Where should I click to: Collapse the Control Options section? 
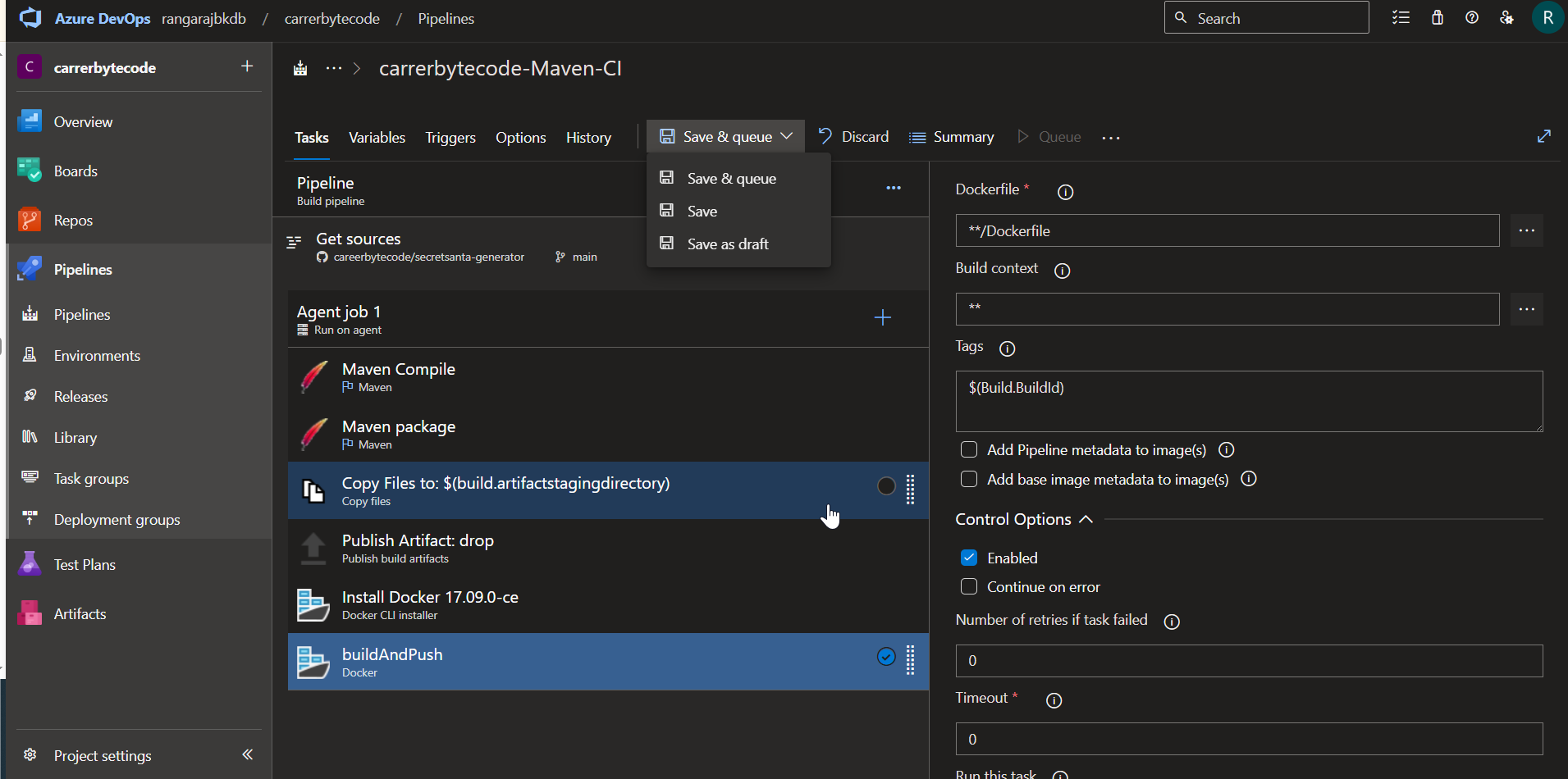click(x=1086, y=518)
